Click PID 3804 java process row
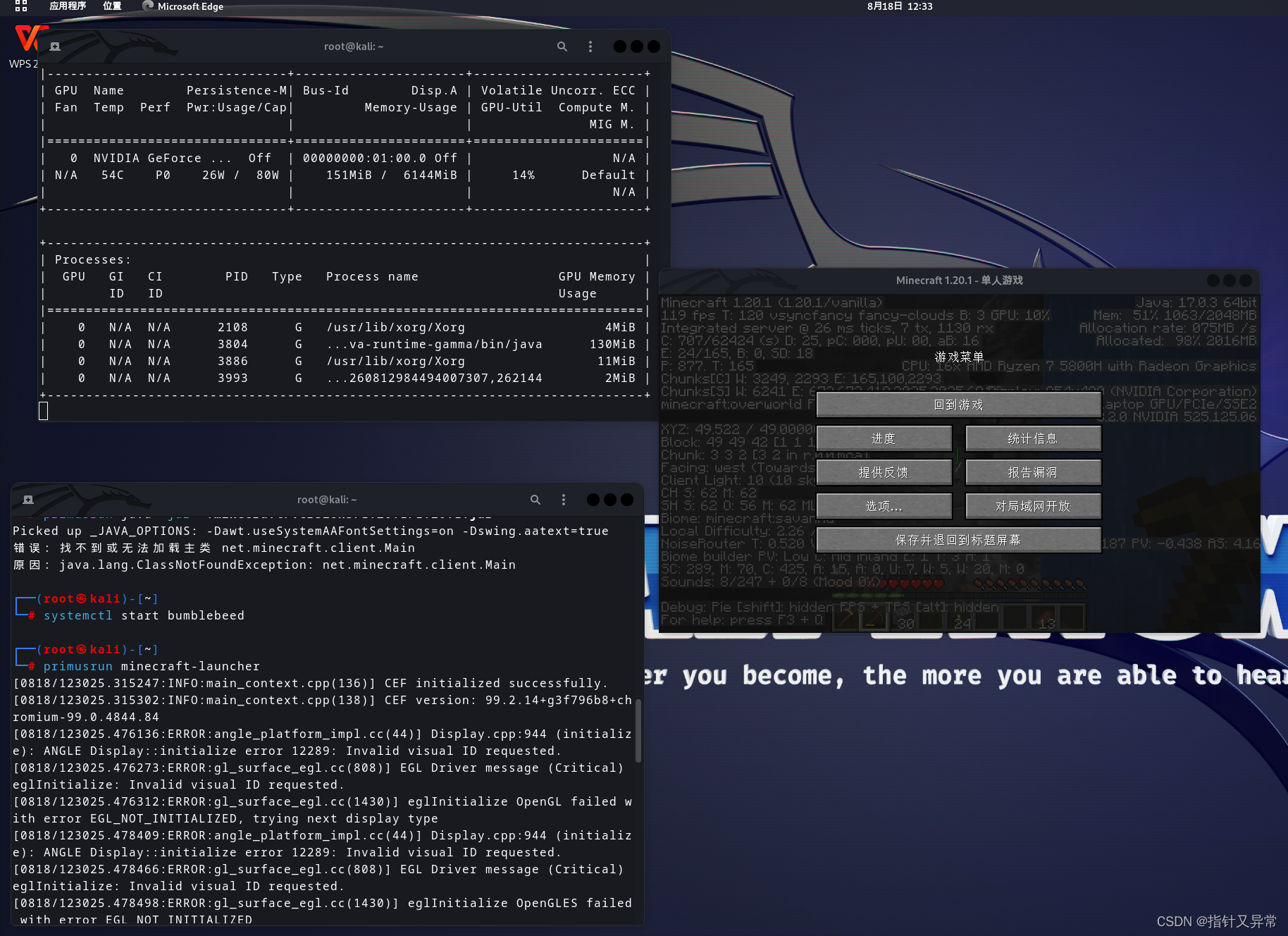 [x=345, y=345]
